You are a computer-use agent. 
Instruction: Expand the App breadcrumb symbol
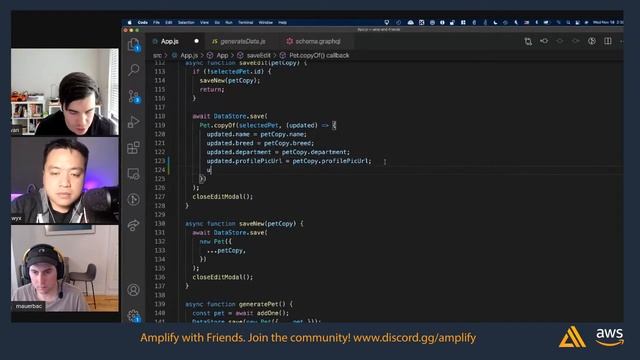pos(222,56)
